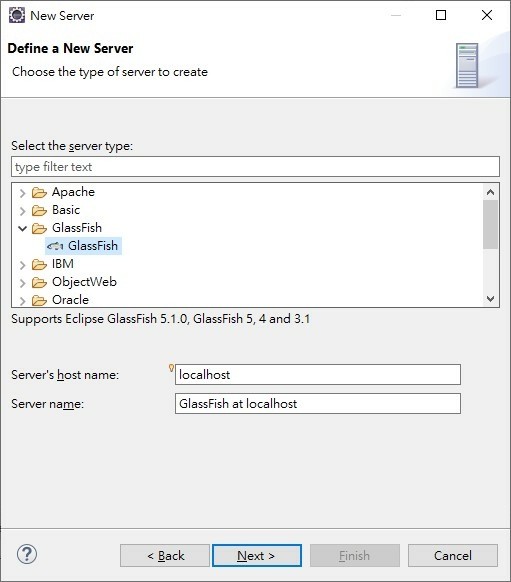Viewport: 511px width, 582px height.
Task: Click the host name content assist lightbulb
Action: (x=171, y=368)
